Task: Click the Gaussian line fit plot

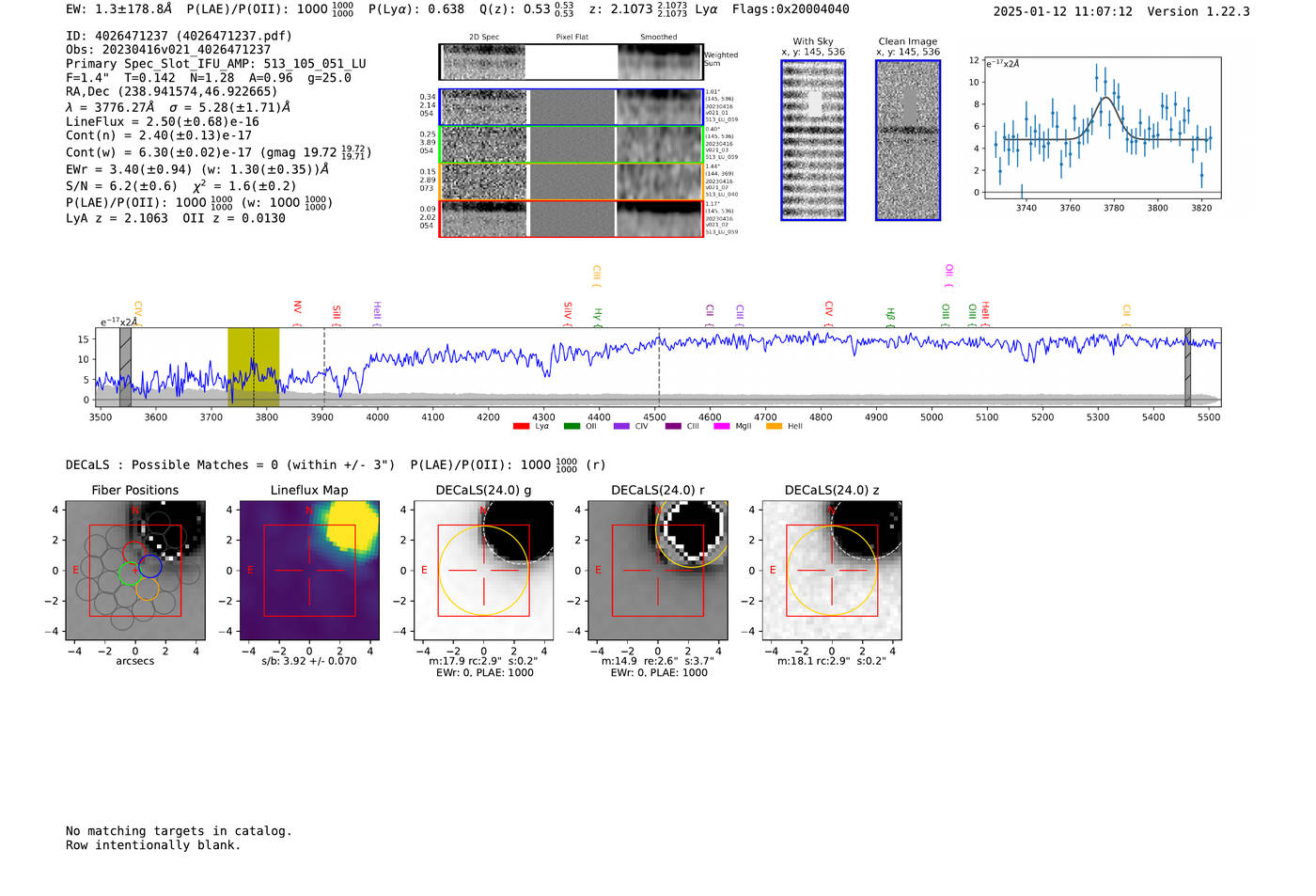Action: [x=1102, y=128]
